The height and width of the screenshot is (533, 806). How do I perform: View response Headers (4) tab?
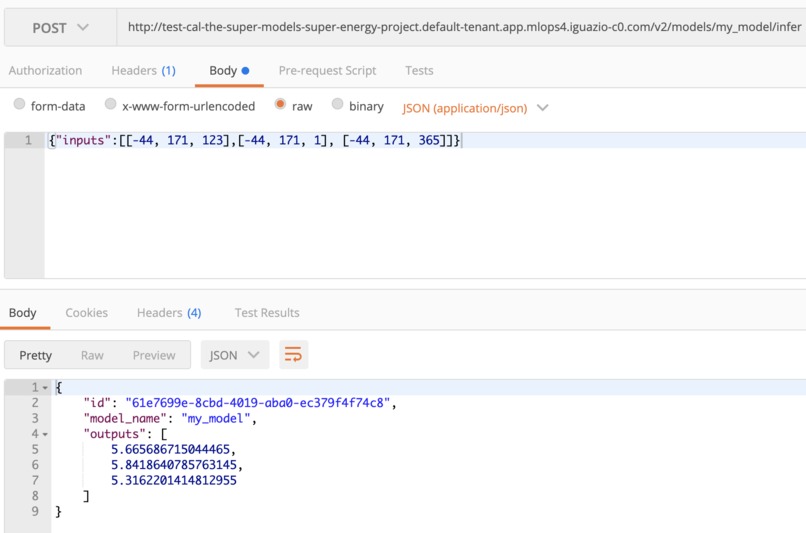(169, 313)
